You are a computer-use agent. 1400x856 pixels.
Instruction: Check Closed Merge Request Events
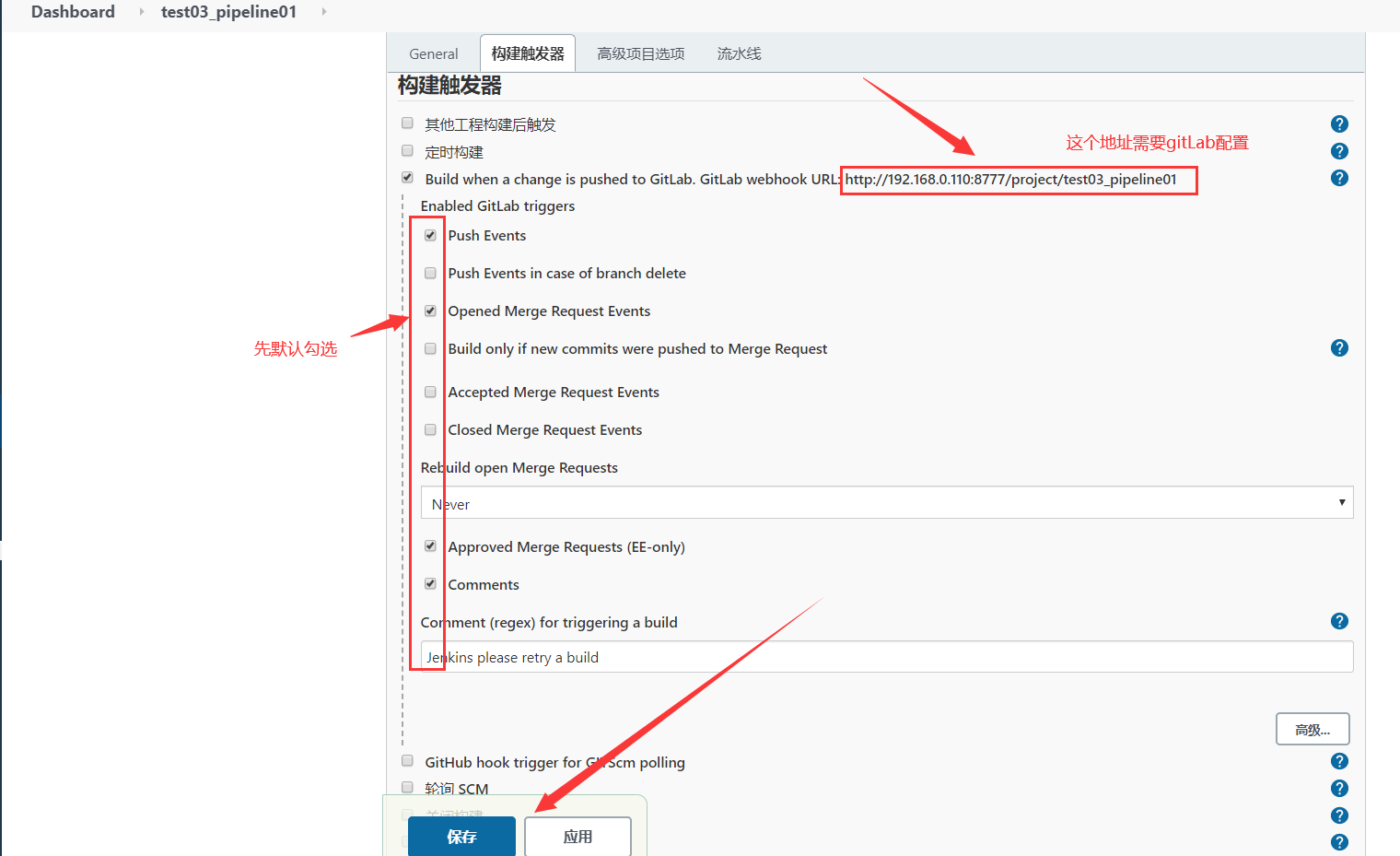(x=430, y=429)
